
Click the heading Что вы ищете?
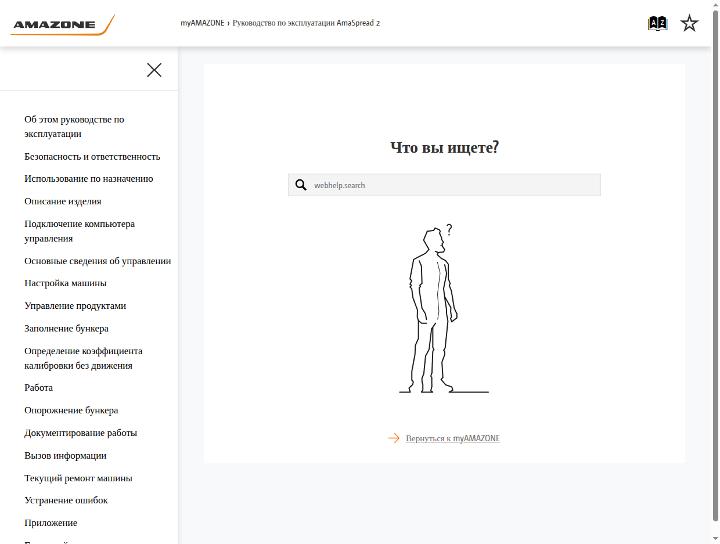click(444, 147)
